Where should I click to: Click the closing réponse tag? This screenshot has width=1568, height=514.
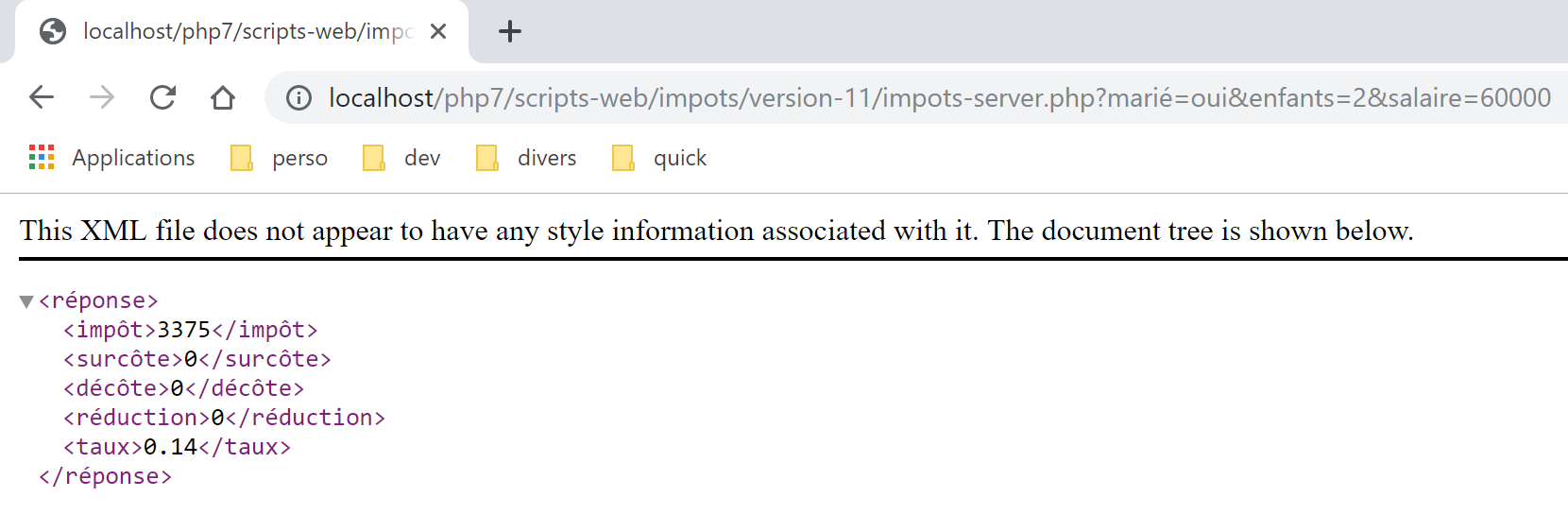coord(105,476)
